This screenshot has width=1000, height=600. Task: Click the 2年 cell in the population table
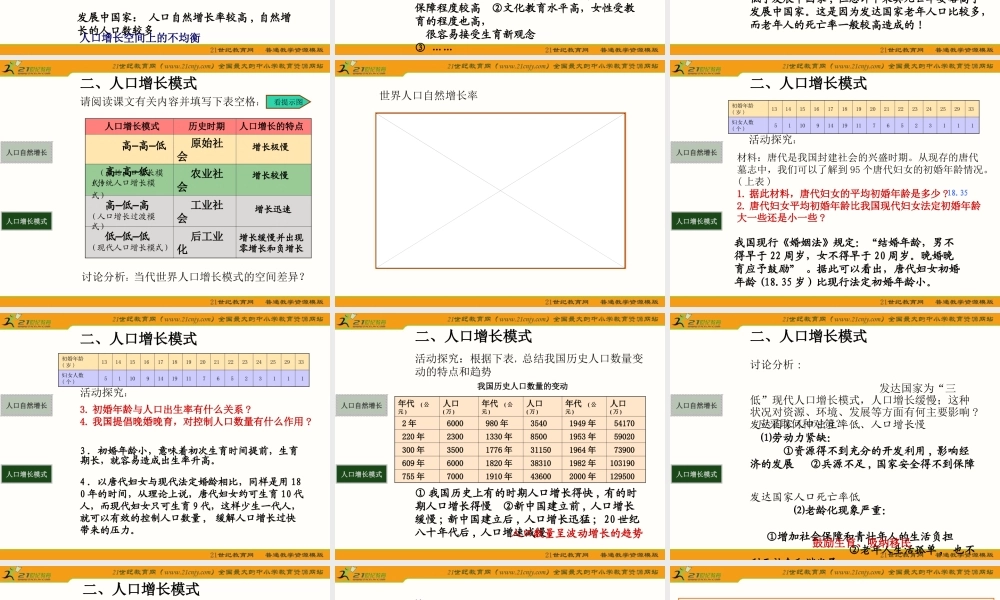coord(416,423)
